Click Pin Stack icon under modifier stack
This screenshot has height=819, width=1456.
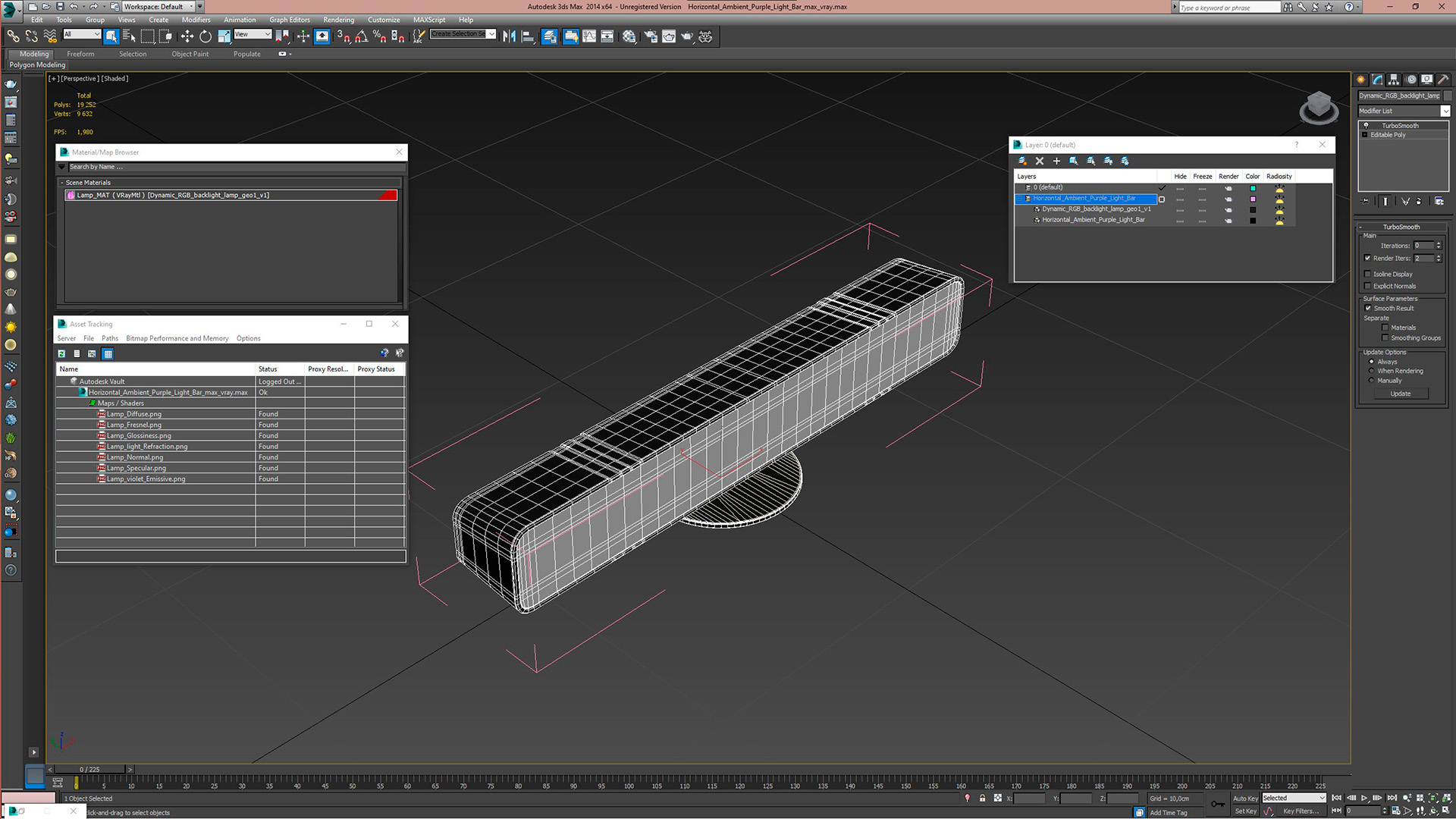(x=1367, y=201)
